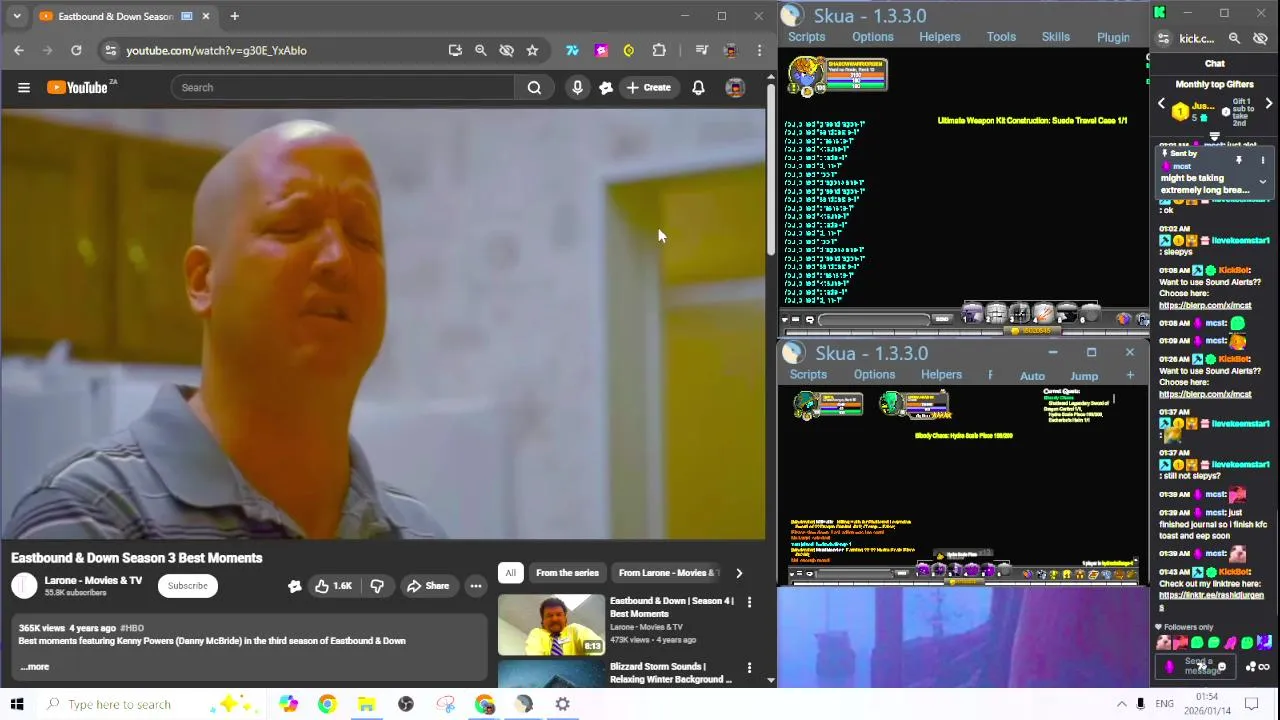This screenshot has width=1280, height=720.
Task: Open options for Season 4 Best Moments video
Action: (x=749, y=602)
